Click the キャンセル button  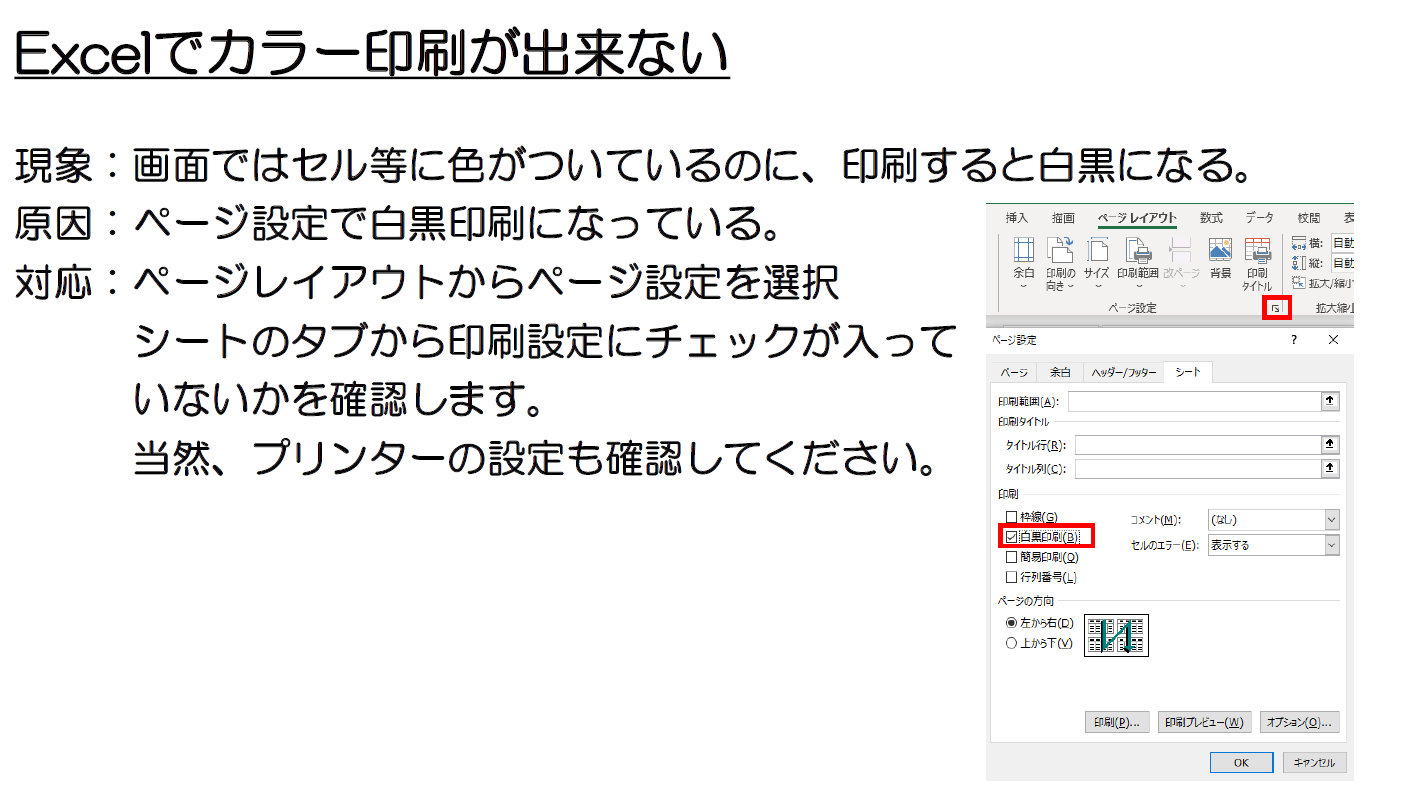coord(1315,762)
